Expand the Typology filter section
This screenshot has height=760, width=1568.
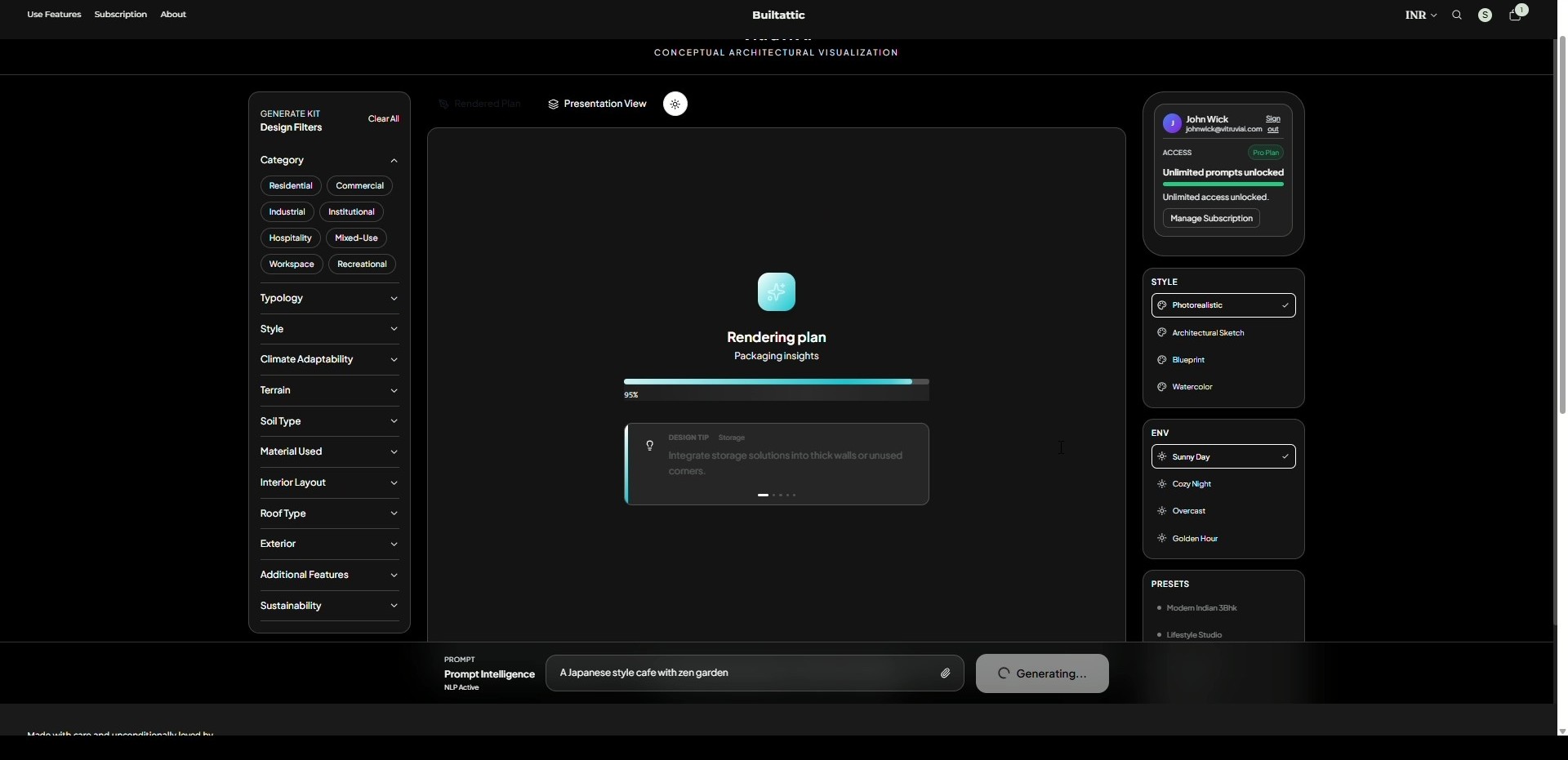[328, 299]
